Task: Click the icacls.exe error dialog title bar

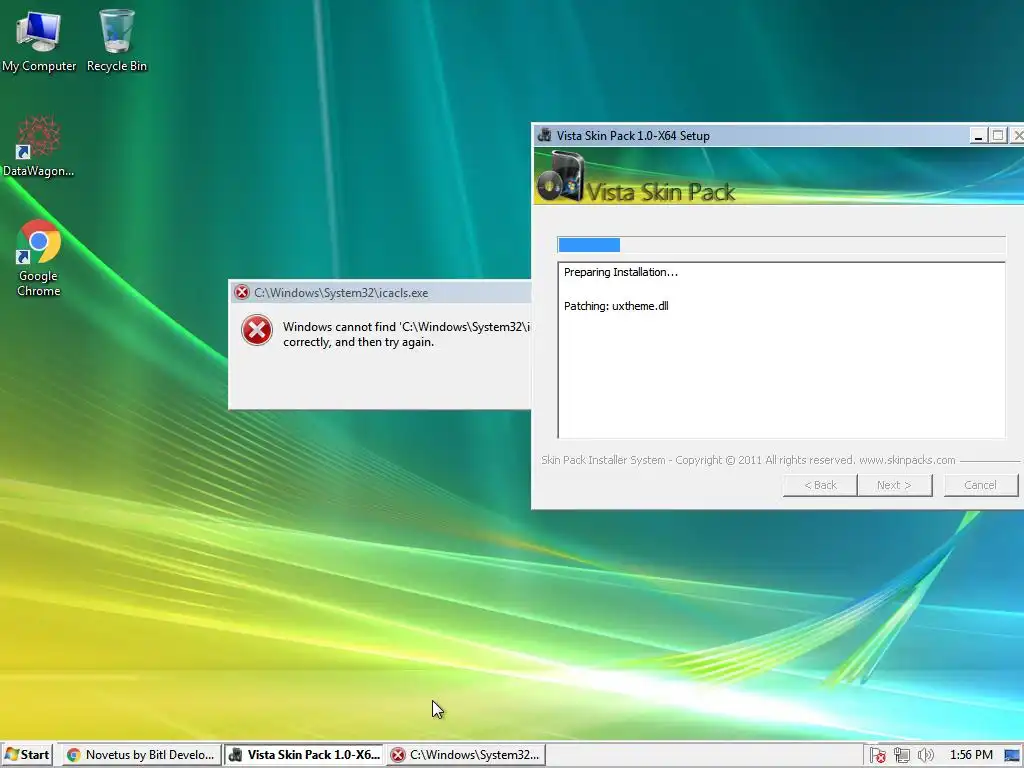Action: (380, 293)
